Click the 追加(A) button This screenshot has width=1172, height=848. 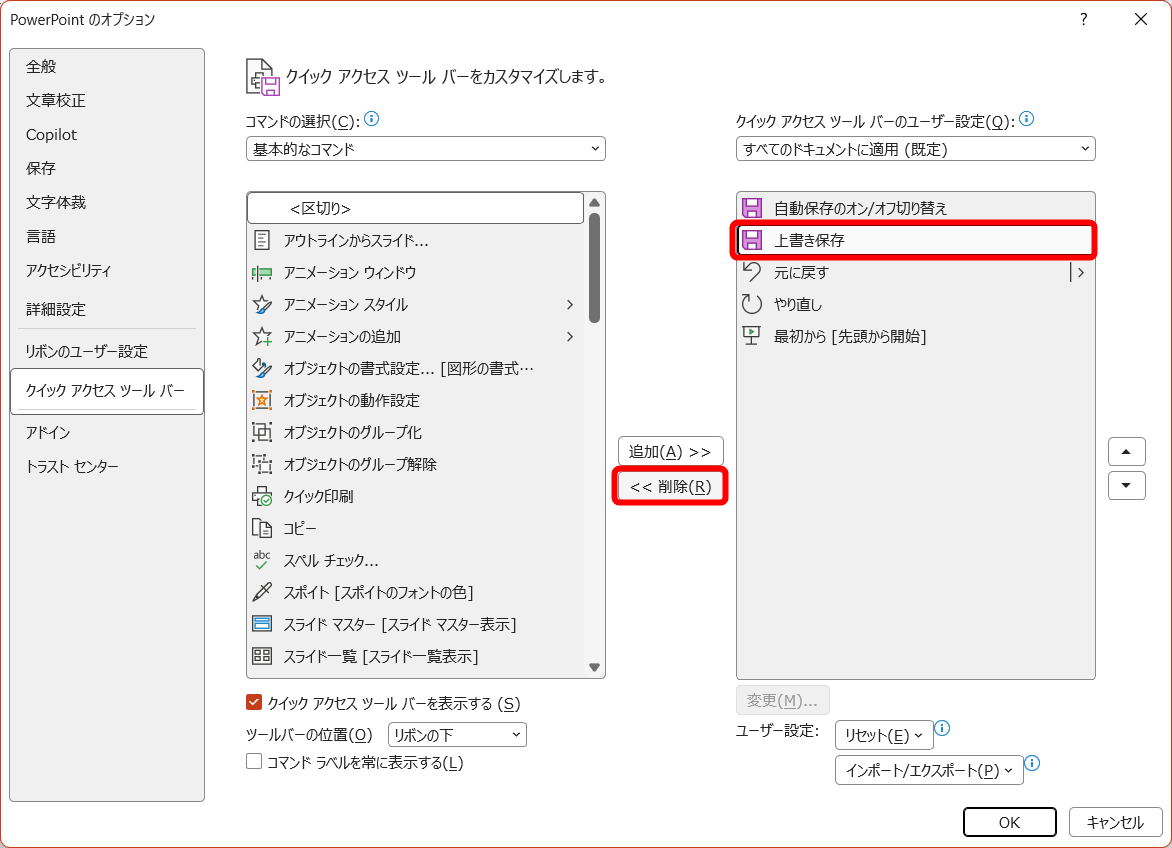(x=669, y=451)
